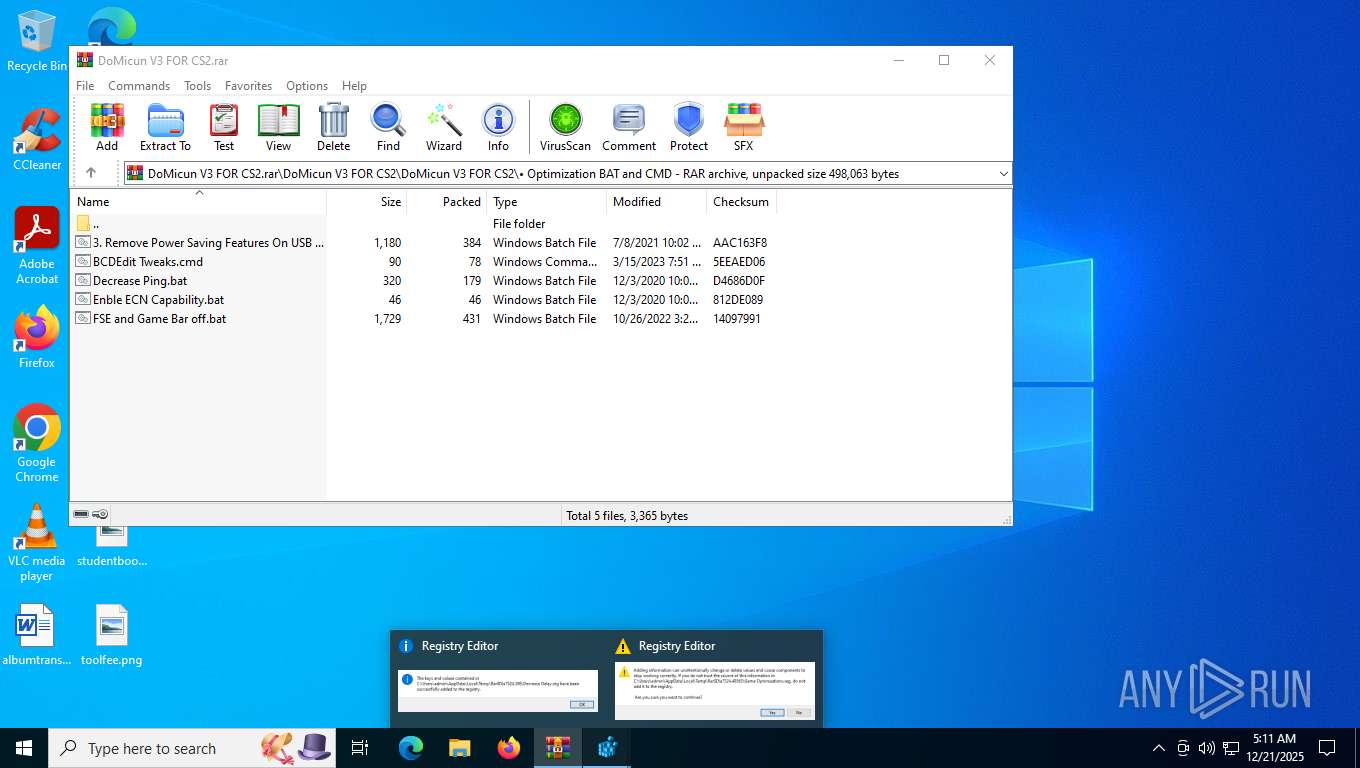Click the Comment toolbar icon
The image size is (1360, 768).
pos(629,127)
